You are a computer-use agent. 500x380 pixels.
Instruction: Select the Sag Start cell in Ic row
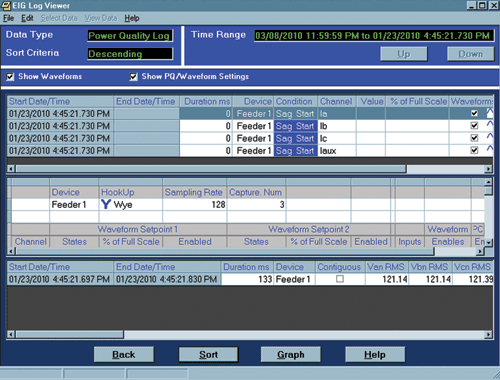click(295, 138)
